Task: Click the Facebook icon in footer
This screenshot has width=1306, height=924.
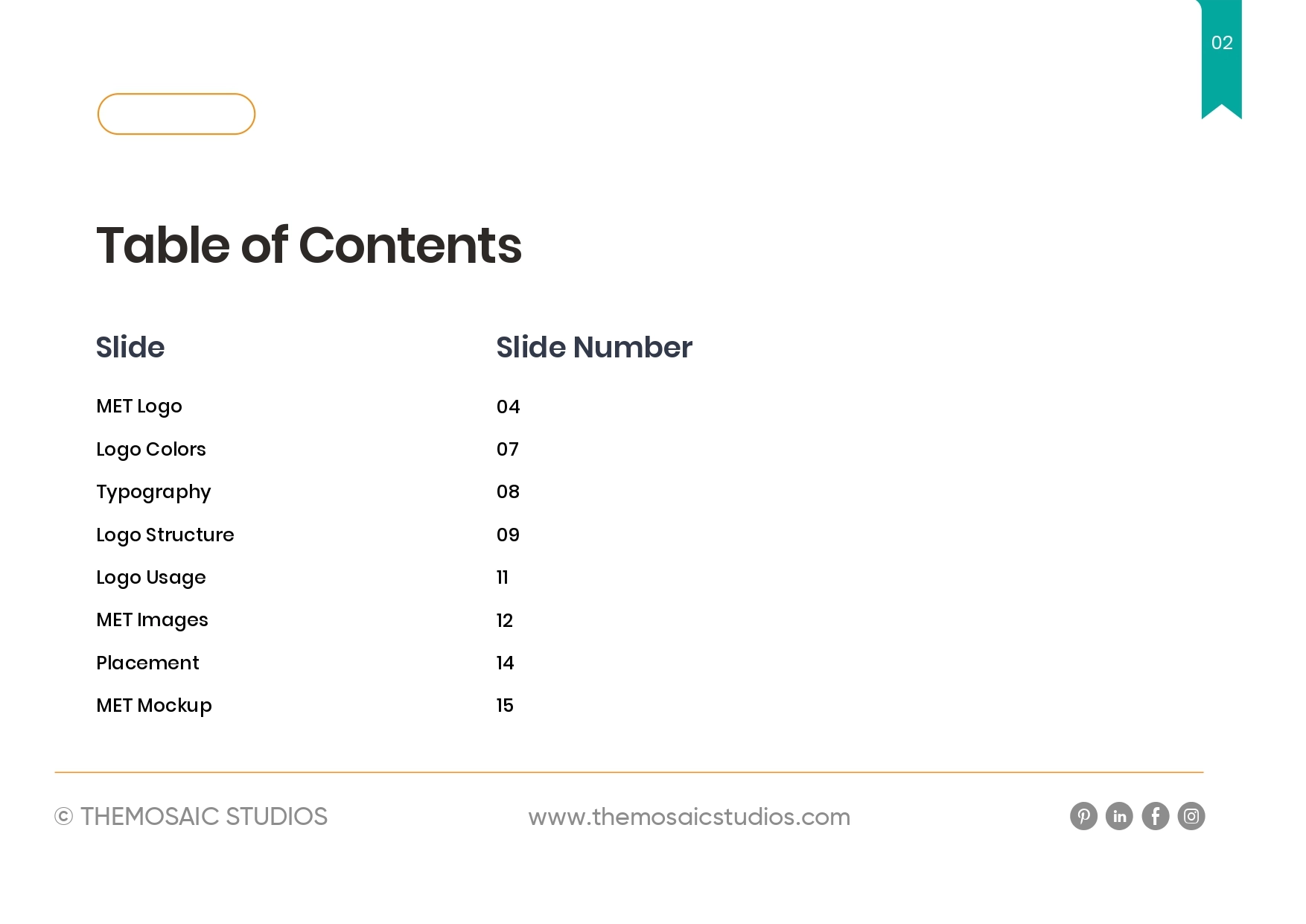Action: [1155, 816]
